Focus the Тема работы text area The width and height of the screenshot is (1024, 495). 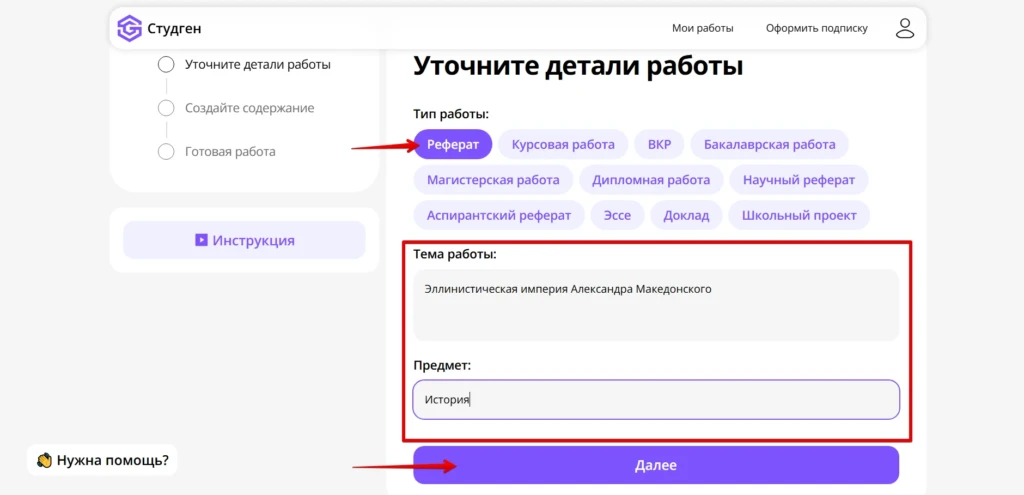(x=656, y=304)
